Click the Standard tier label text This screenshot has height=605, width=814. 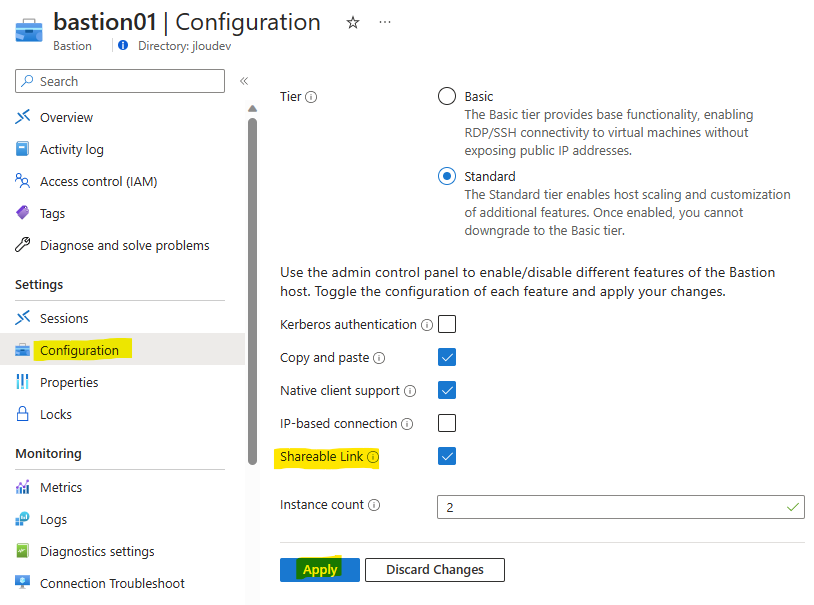tap(490, 177)
